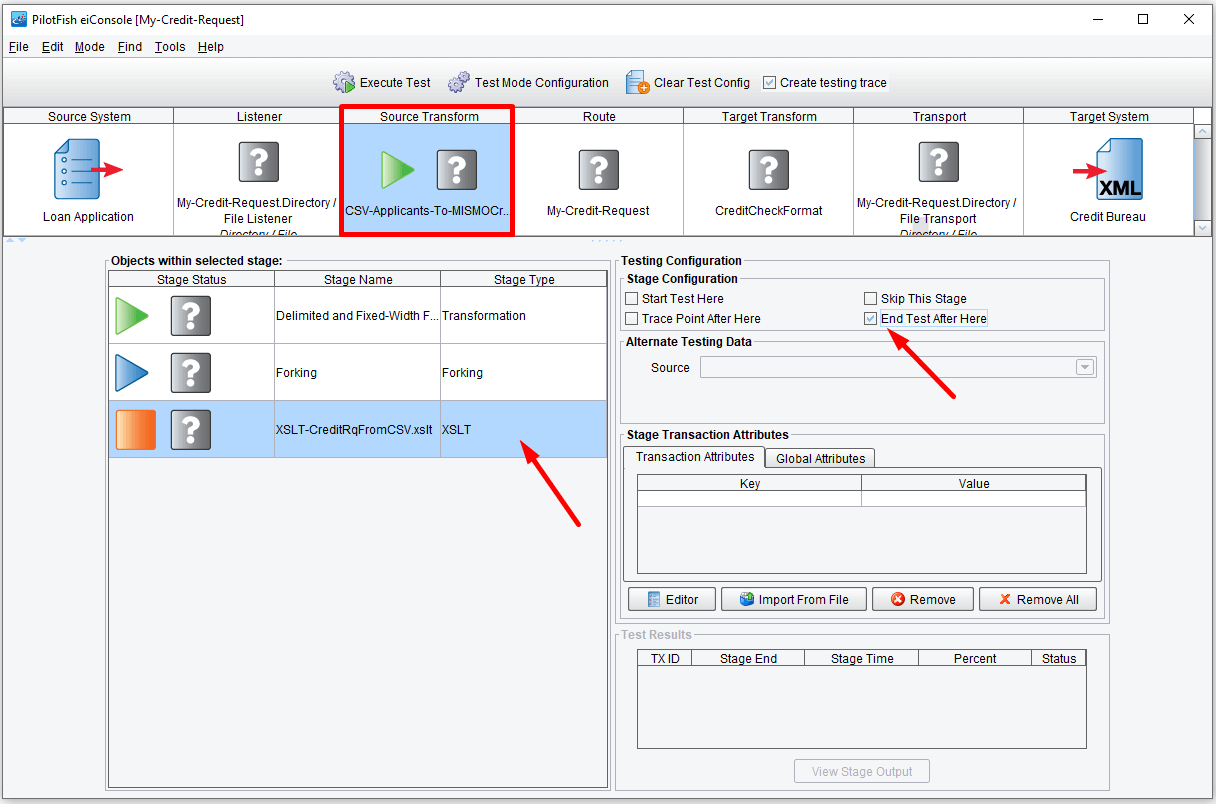Viewport: 1216px width, 804px height.
Task: Click the PilotFish eiConsole title bar icon
Action: pyautogui.click(x=18, y=20)
